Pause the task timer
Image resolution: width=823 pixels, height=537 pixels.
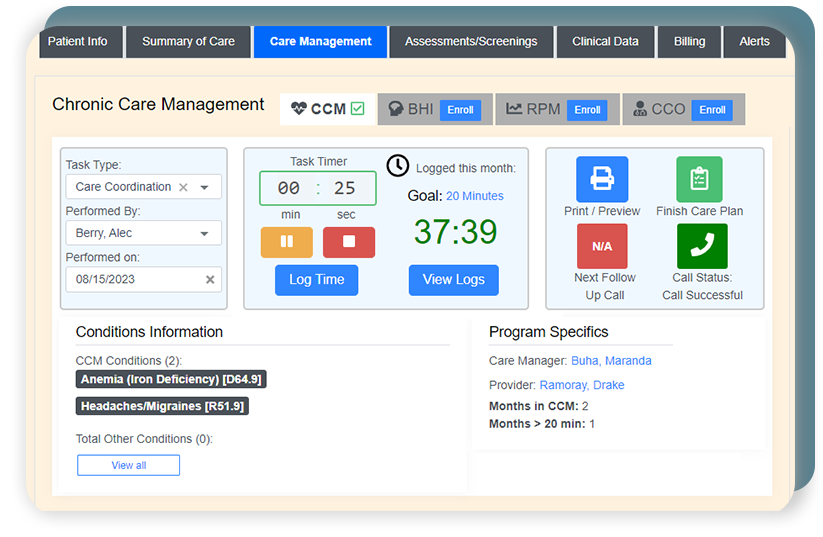(287, 242)
